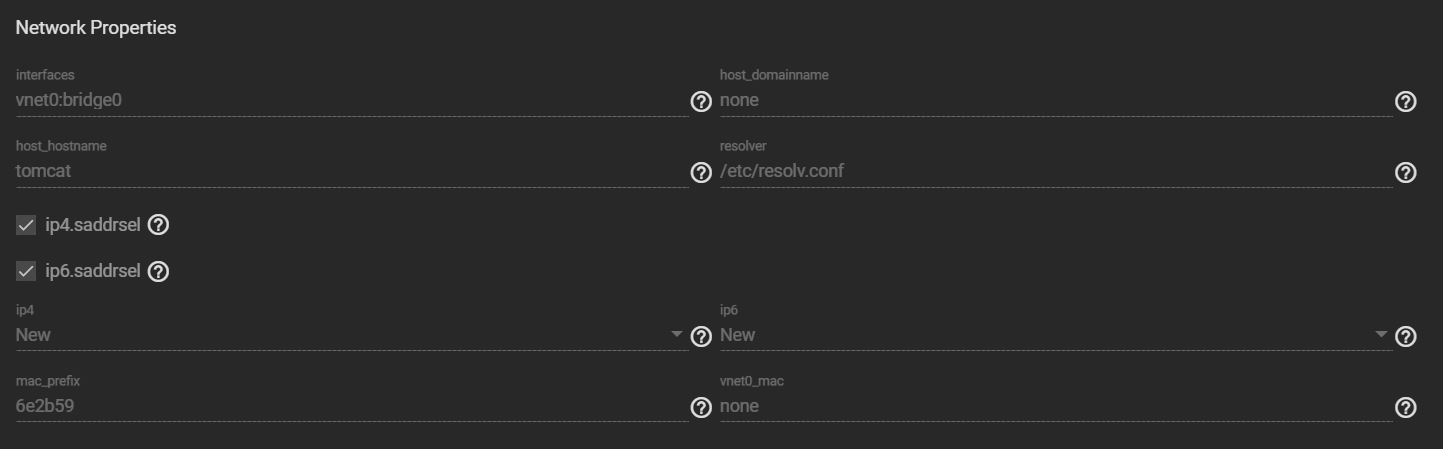Open help icon for ip6 dropdown
Screen dimensions: 1443x449
click(x=1405, y=337)
